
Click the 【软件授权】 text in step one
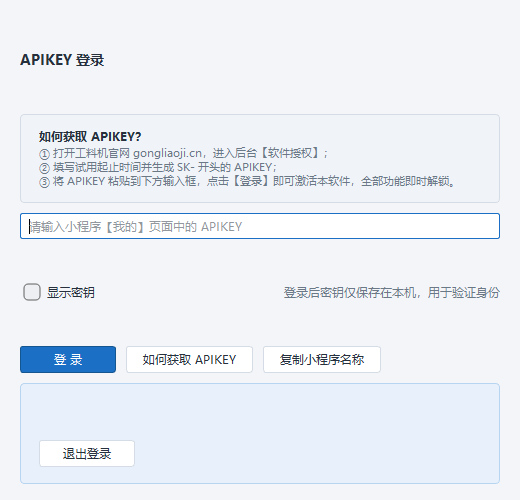pyautogui.click(x=290, y=153)
